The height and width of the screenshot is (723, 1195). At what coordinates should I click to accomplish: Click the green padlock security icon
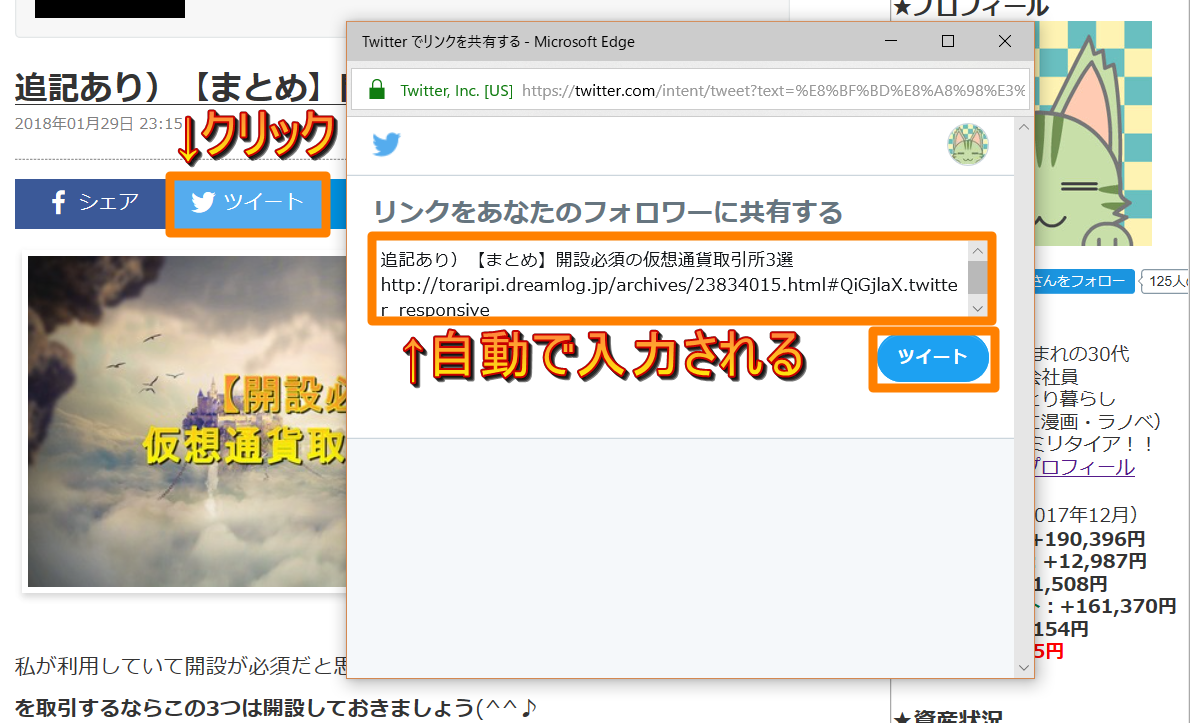376,90
